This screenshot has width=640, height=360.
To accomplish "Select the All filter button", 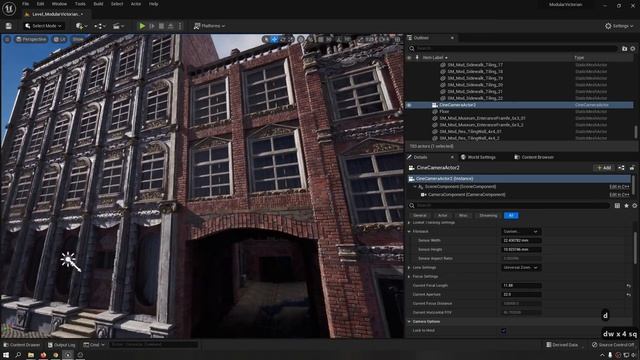I will point(511,216).
